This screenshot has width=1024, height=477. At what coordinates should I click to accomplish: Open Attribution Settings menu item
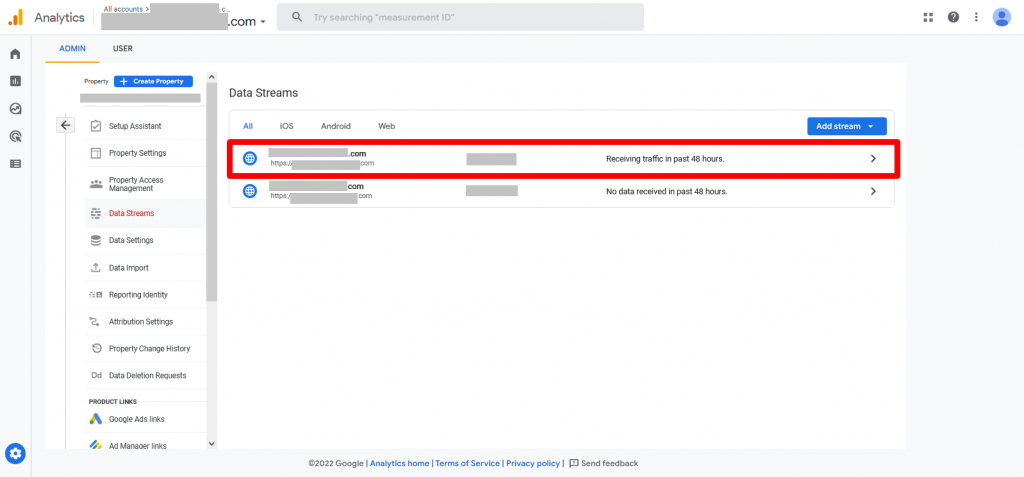tap(141, 321)
